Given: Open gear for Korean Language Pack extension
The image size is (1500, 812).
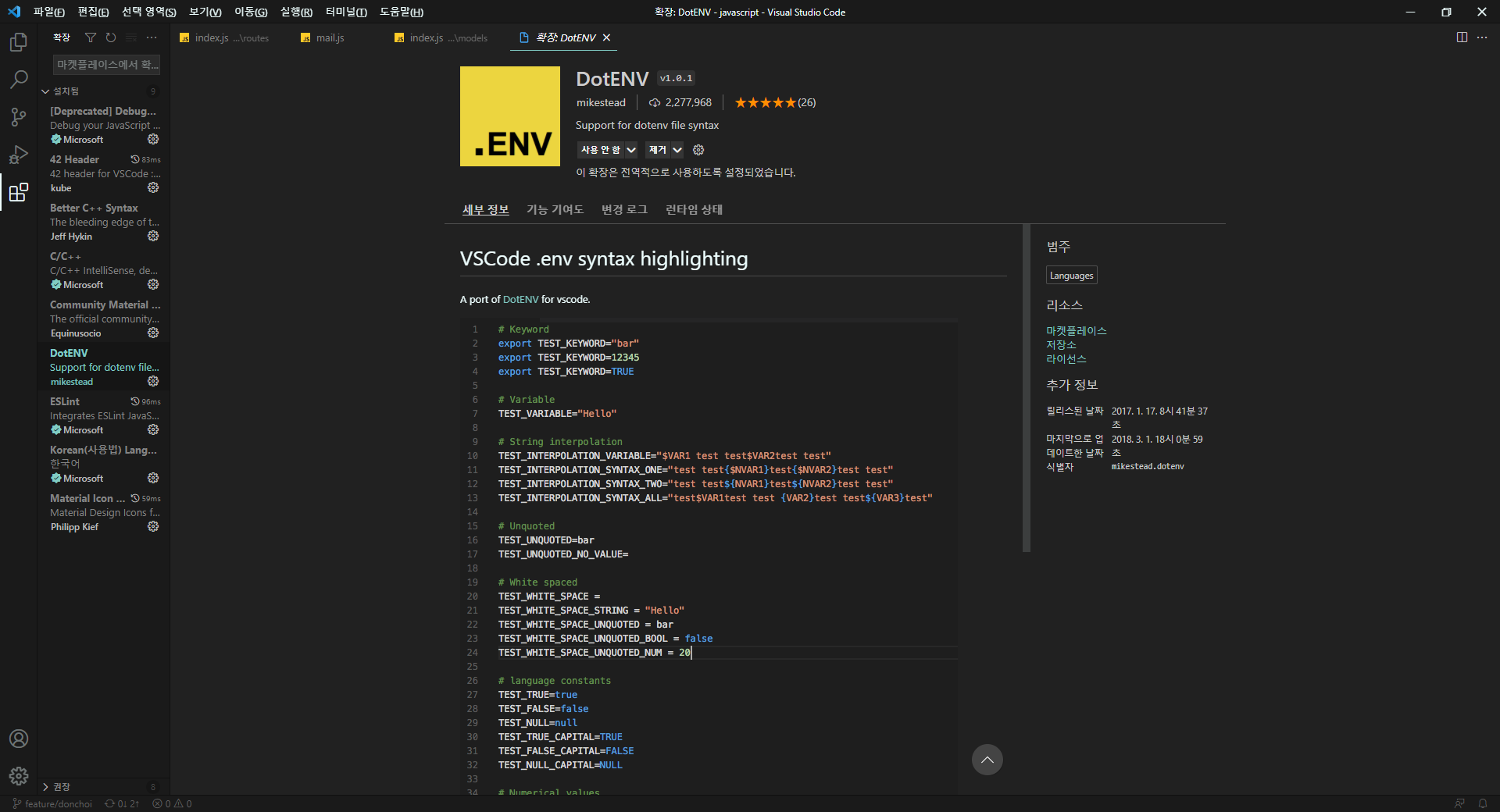Looking at the screenshot, I should coord(153,478).
